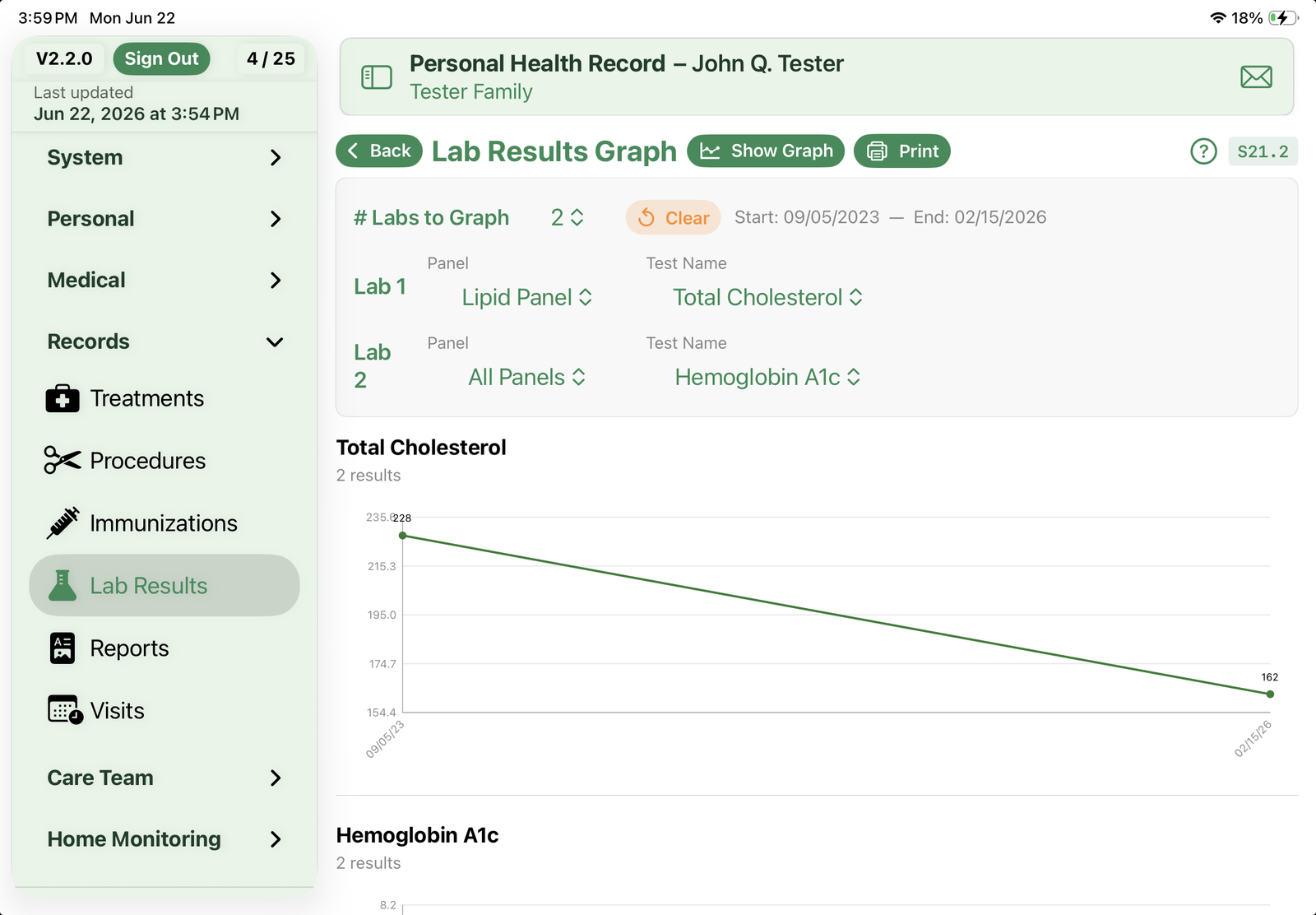Open Immunizations records page
The image size is (1316, 915).
click(x=164, y=523)
